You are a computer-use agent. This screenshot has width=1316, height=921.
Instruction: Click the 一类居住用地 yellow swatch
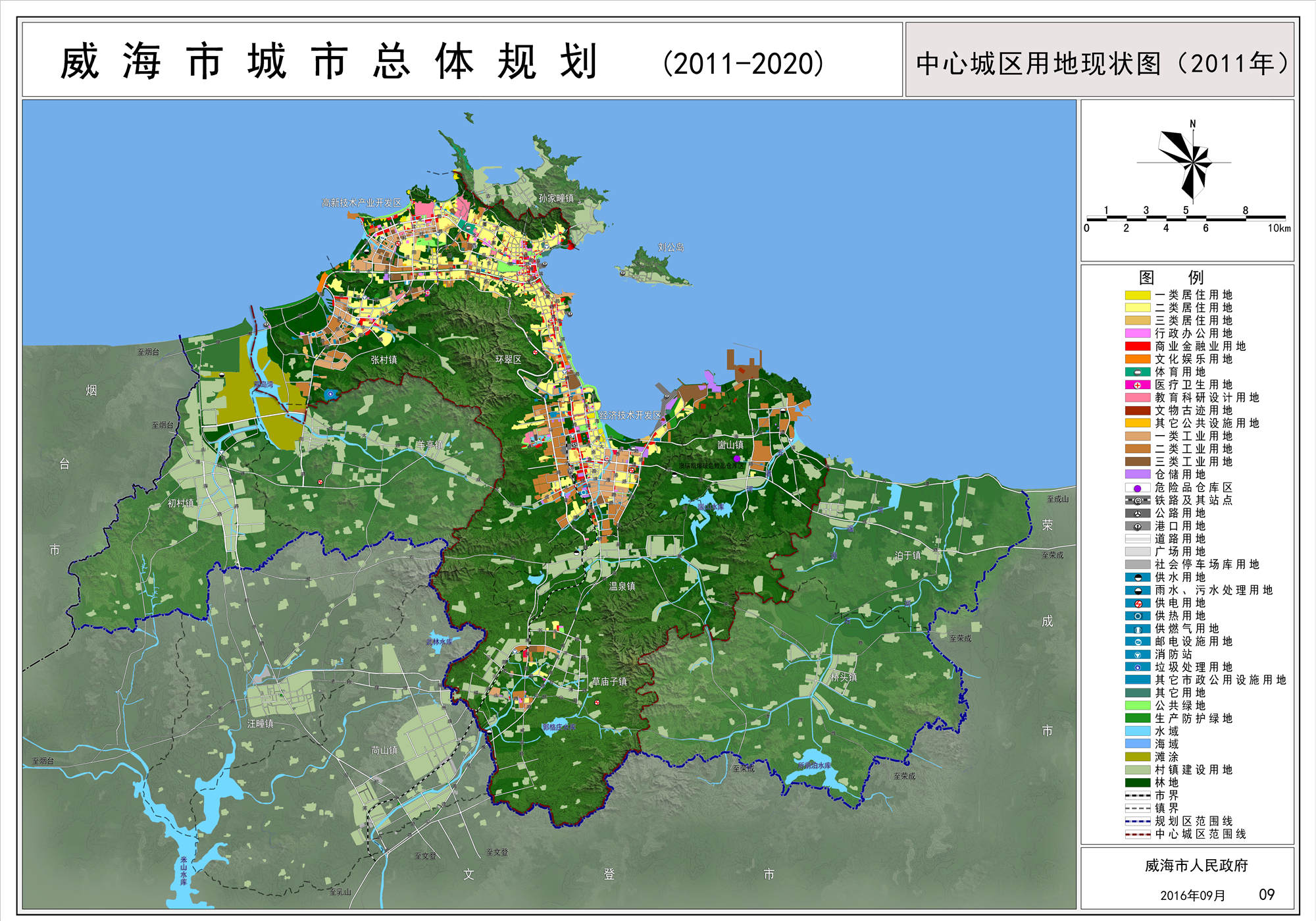pyautogui.click(x=1137, y=295)
